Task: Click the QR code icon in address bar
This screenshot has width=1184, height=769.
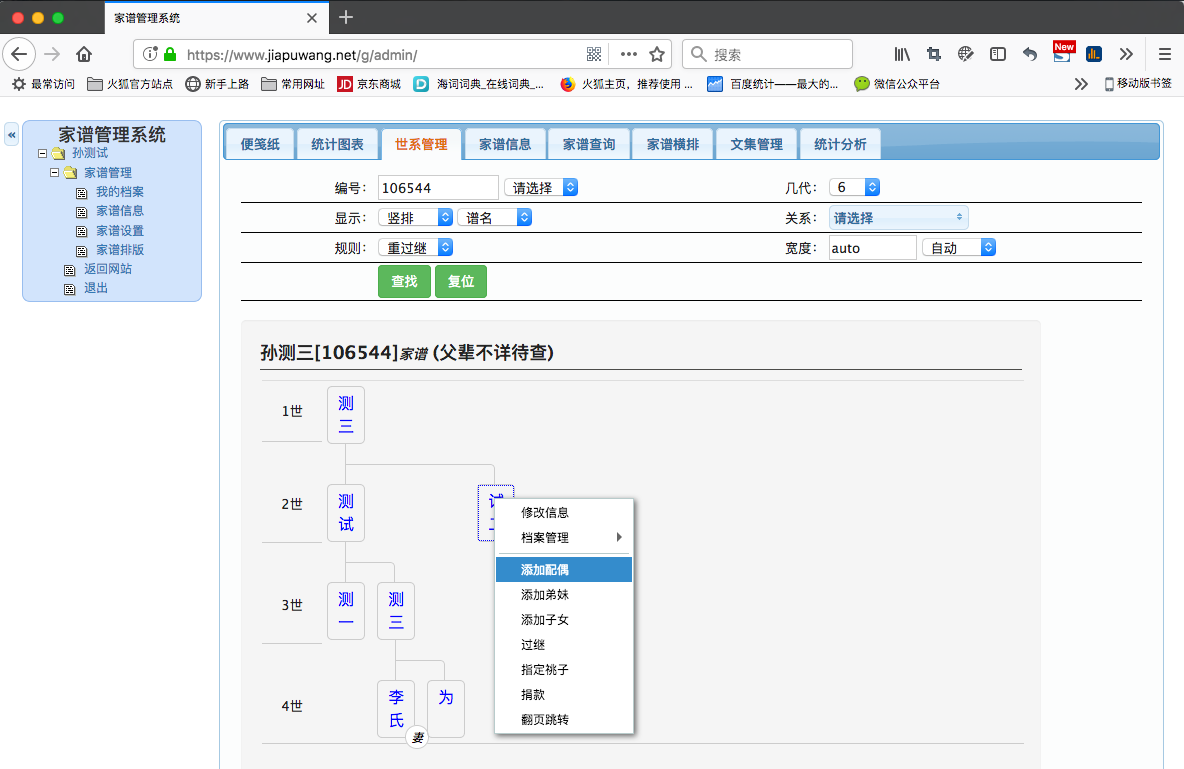Action: (594, 54)
